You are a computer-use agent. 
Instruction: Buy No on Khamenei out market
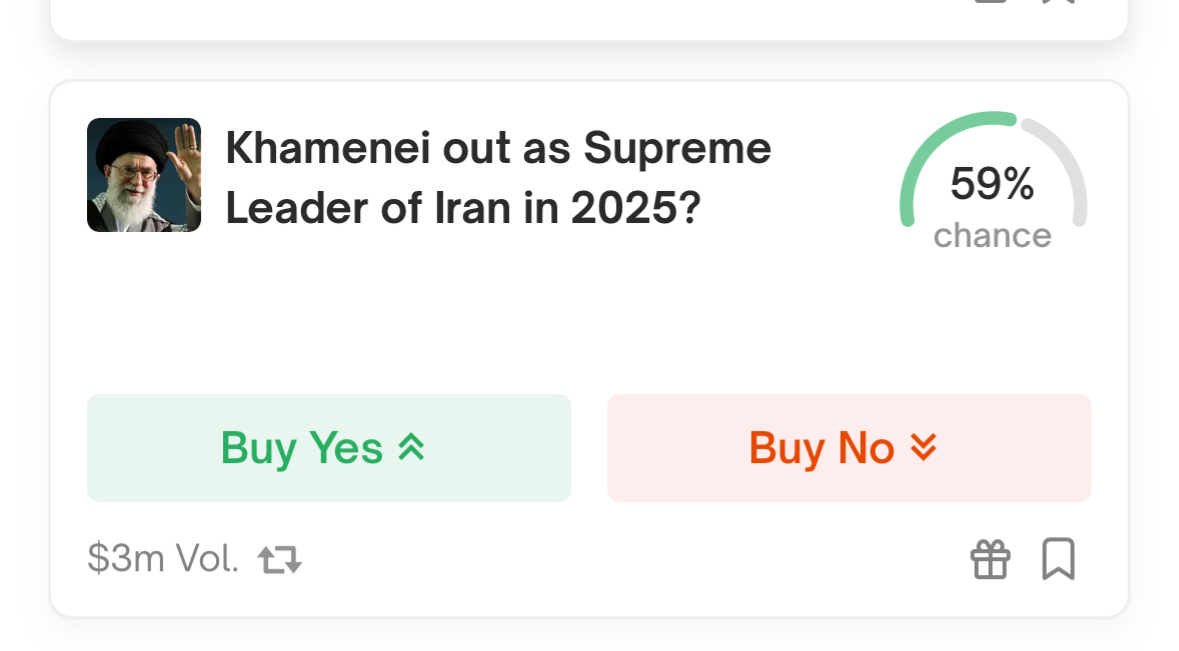tap(849, 448)
